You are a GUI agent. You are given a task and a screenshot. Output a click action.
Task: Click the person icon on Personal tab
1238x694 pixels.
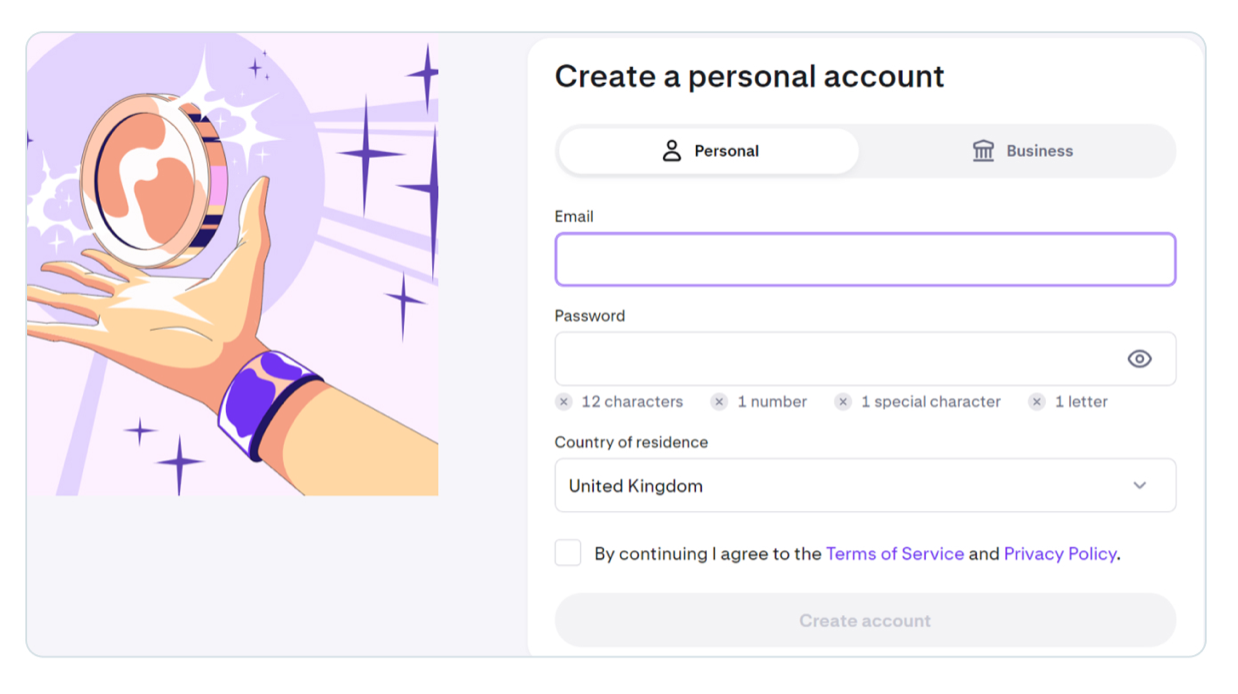click(x=671, y=151)
